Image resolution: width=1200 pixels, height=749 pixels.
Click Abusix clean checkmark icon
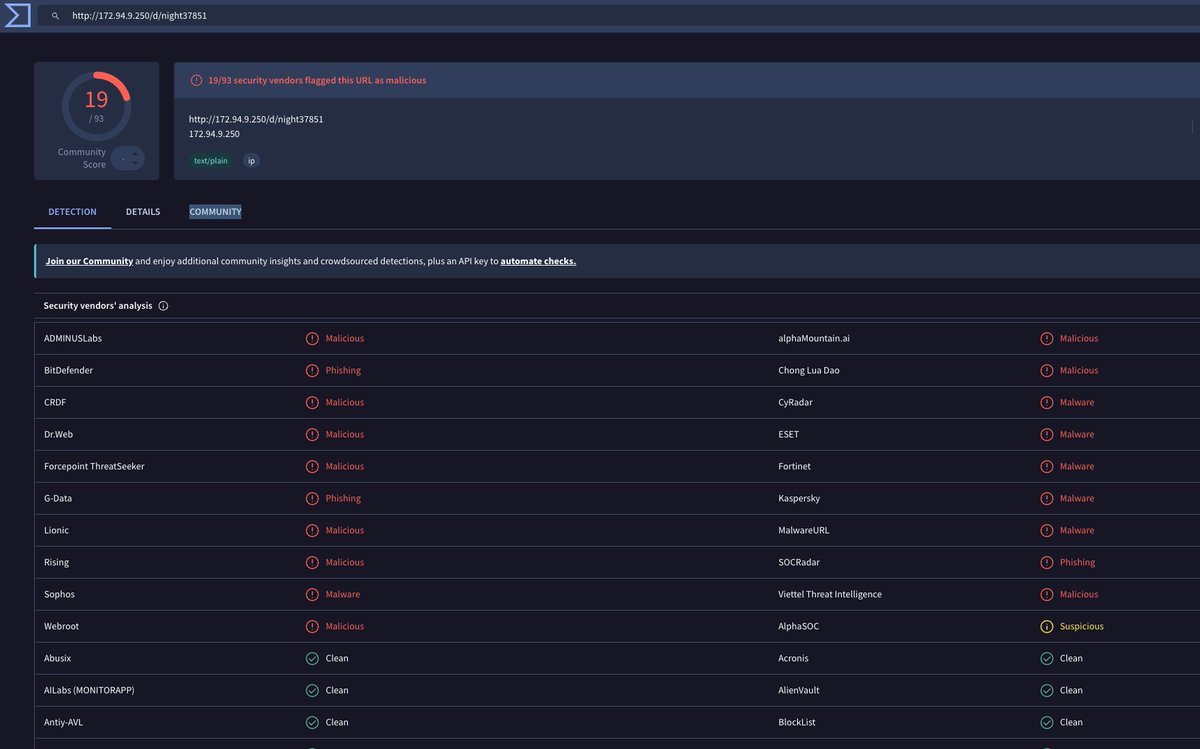click(312, 658)
